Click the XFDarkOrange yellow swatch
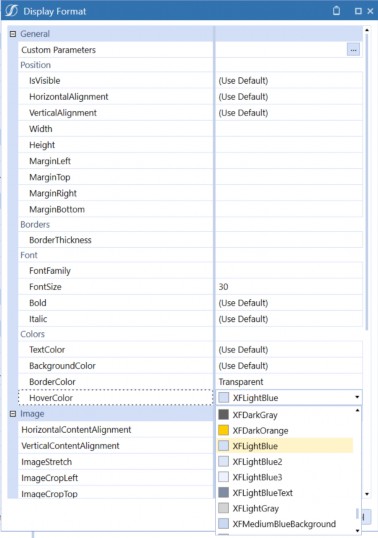The height and width of the screenshot is (538, 378). click(x=223, y=430)
